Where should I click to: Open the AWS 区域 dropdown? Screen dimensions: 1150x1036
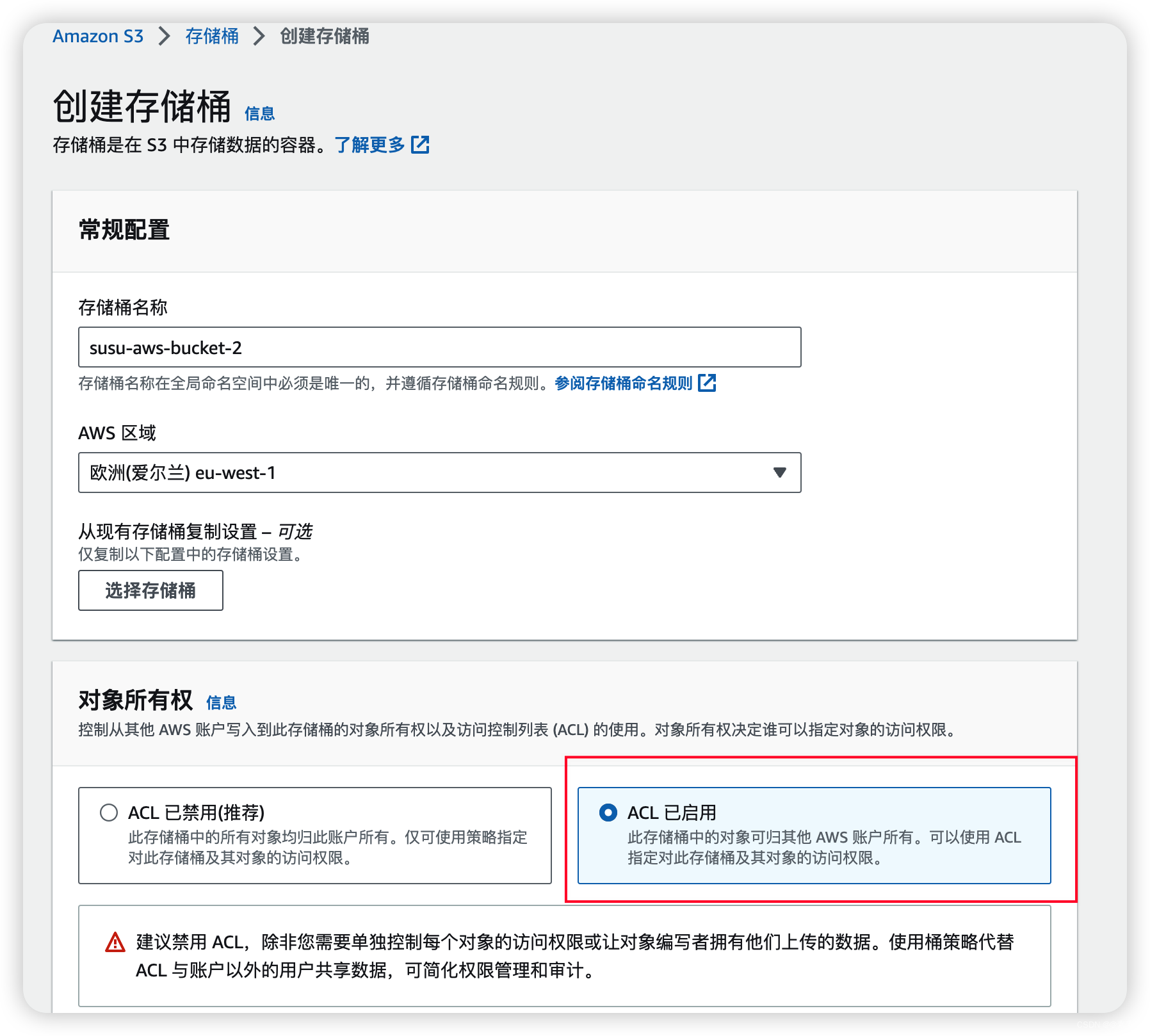439,473
